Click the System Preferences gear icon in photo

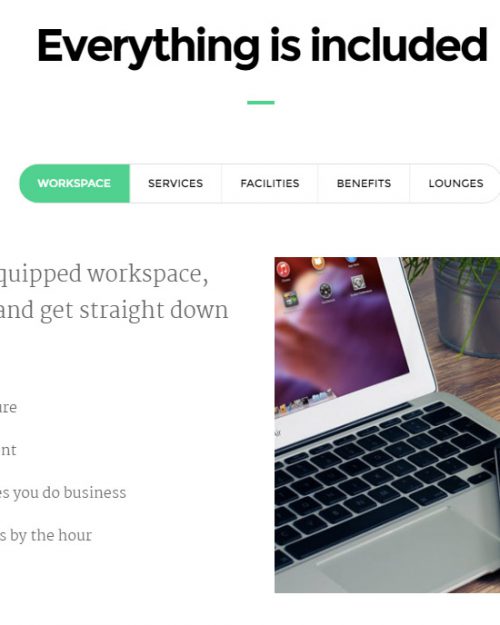358,283
